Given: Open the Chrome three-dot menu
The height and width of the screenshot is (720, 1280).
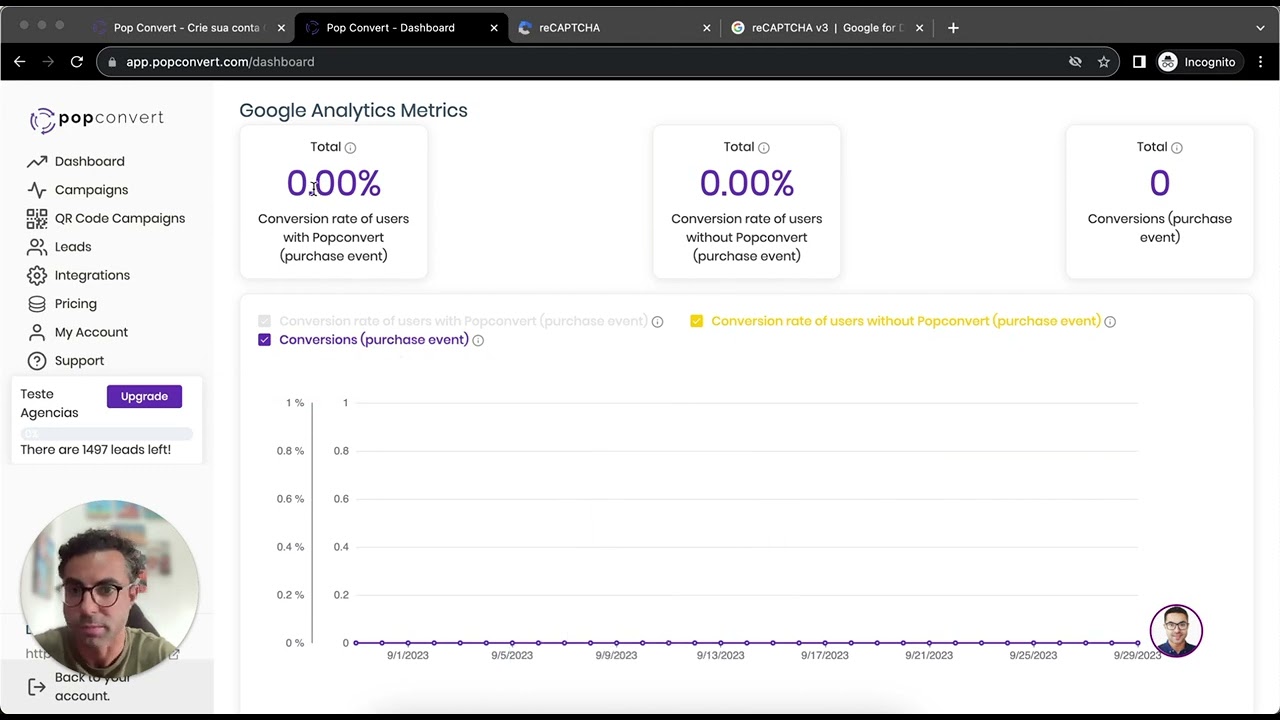Looking at the screenshot, I should 1260,62.
